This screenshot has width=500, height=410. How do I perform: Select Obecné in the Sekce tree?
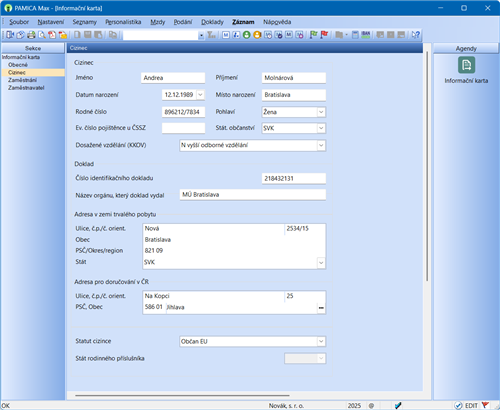click(18, 65)
